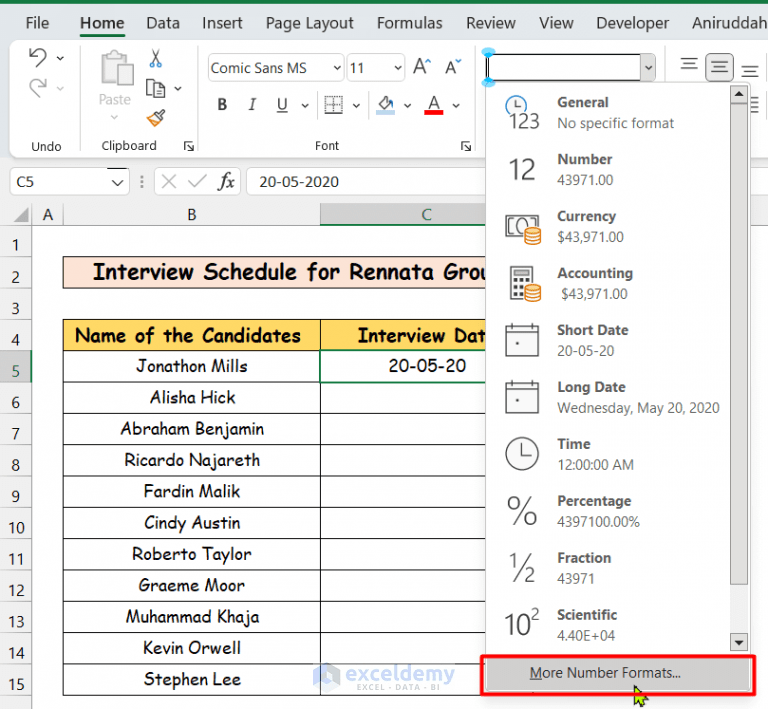
Task: Click the Insert Function fx icon
Action: tap(226, 182)
